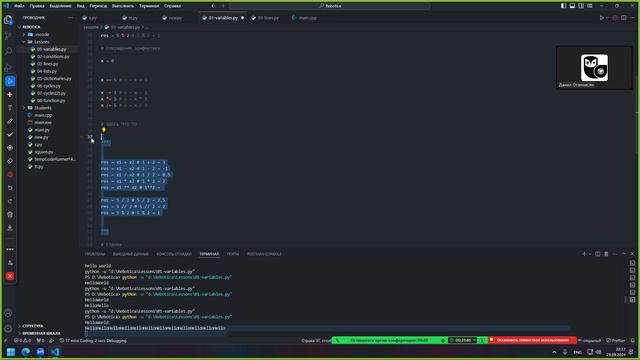The image size is (640, 360).
Task: Open the Правка menu
Action: 37,6
